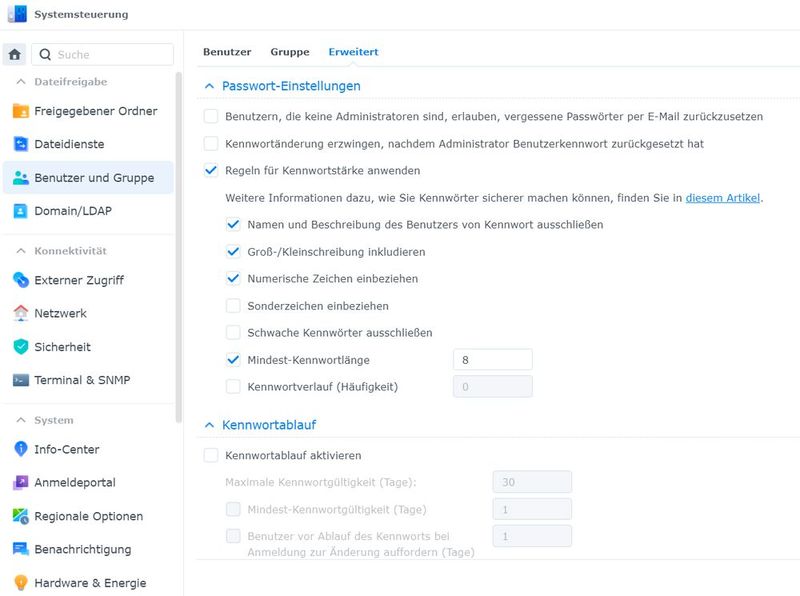Tick Kennwortablauf aktivieren checkbox
Image resolution: width=800 pixels, height=596 pixels.
click(211, 455)
